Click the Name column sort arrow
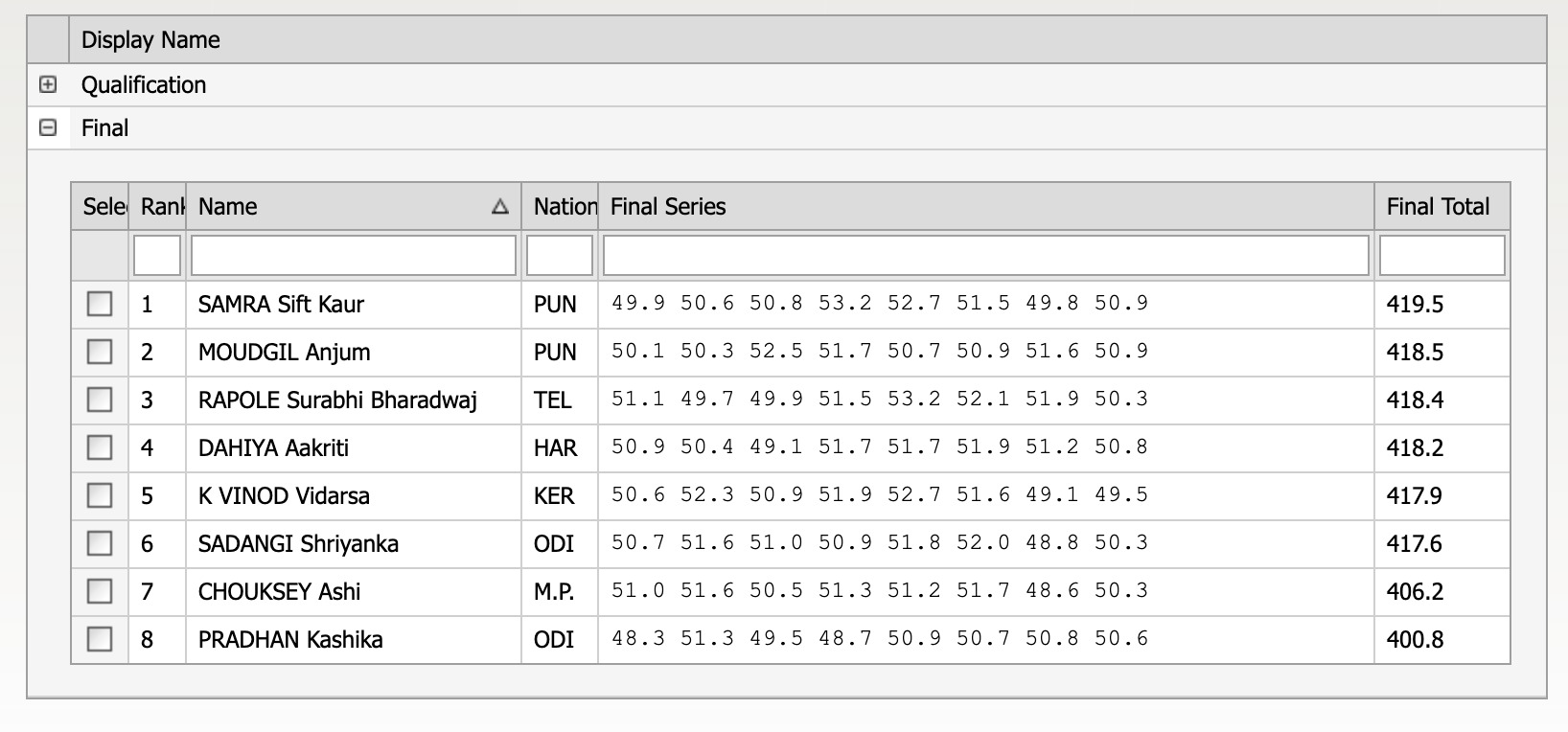This screenshot has height=732, width=1568. pyautogui.click(x=499, y=207)
